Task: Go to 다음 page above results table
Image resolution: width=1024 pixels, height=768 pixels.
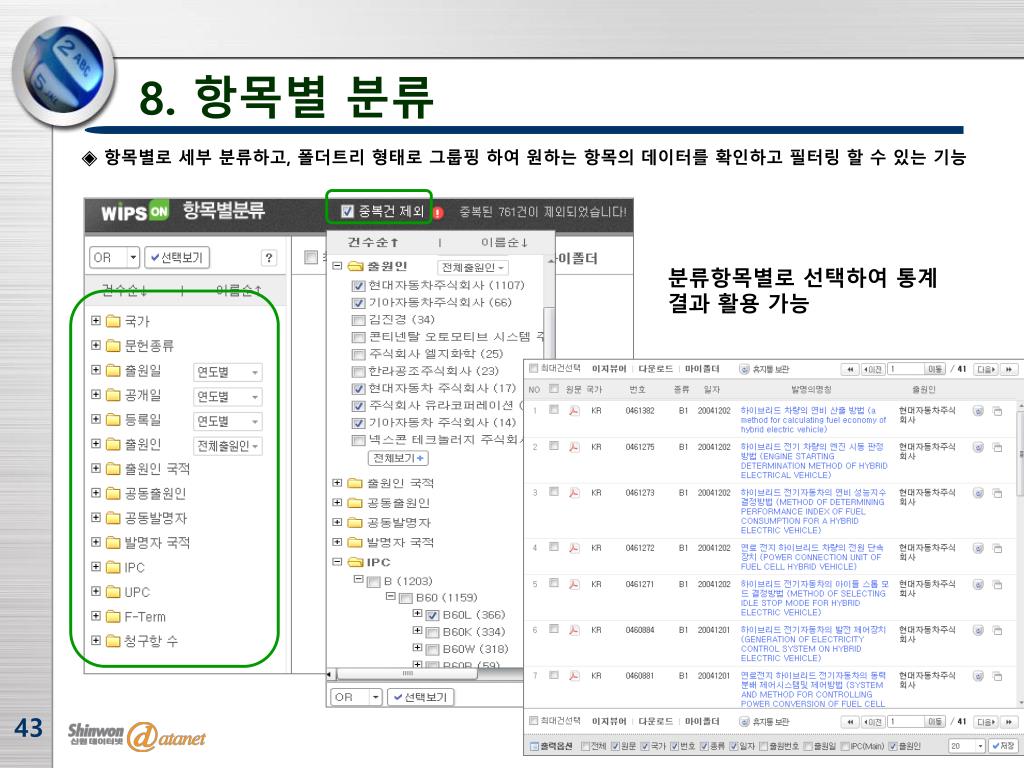Action: click(x=985, y=370)
